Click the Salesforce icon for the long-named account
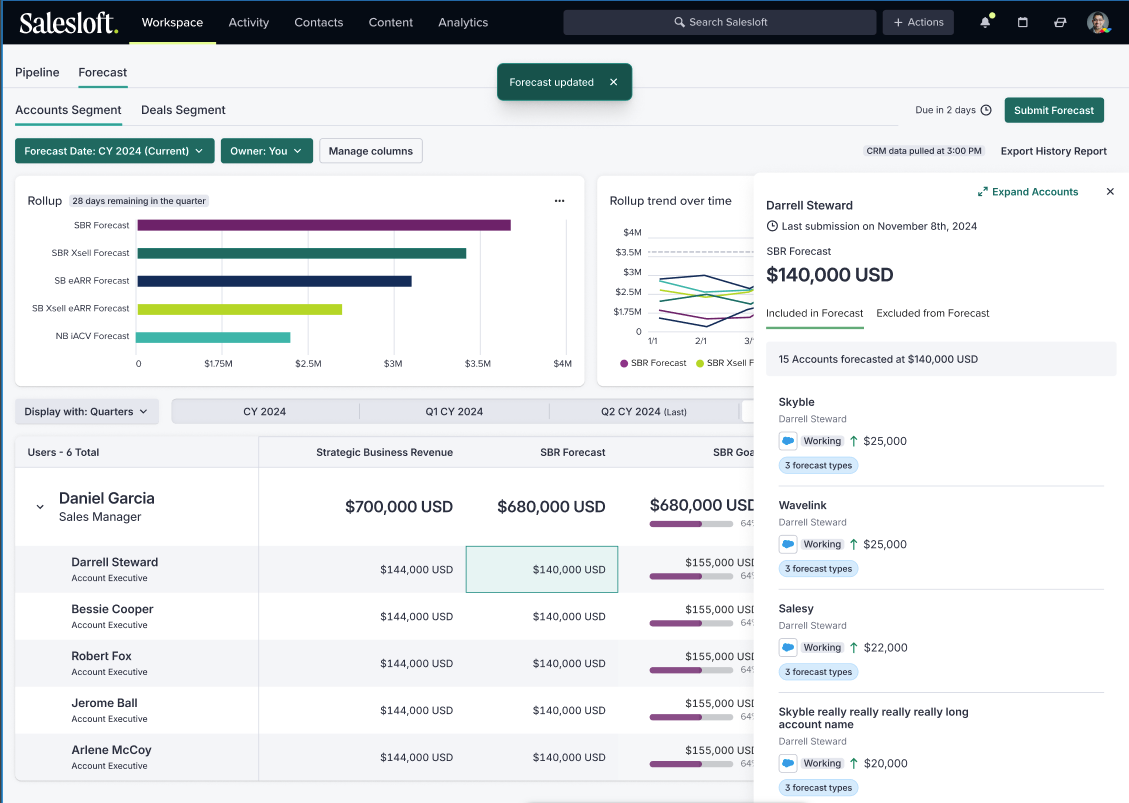The image size is (1129, 803). [788, 763]
